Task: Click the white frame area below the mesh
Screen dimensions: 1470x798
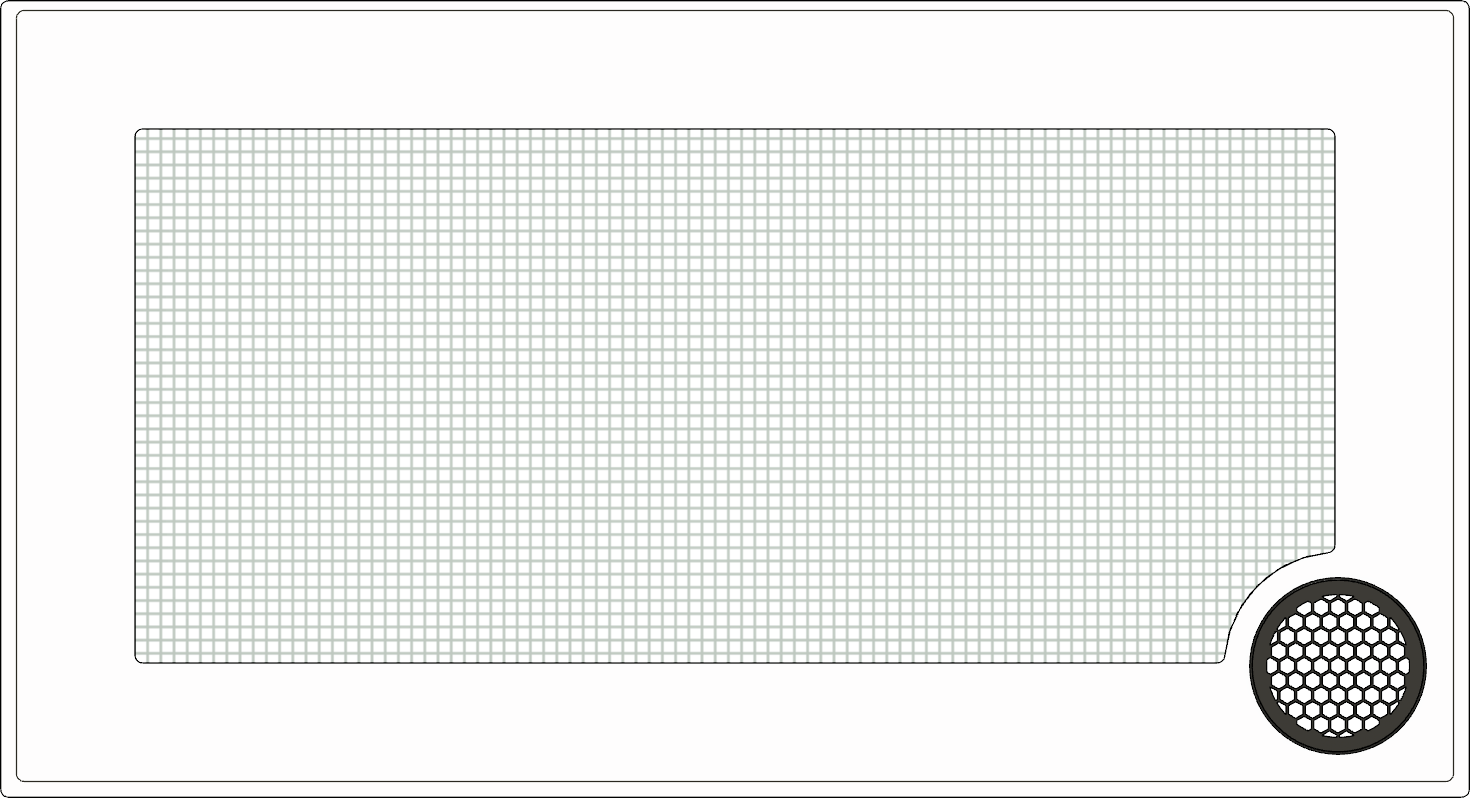Action: tap(680, 720)
